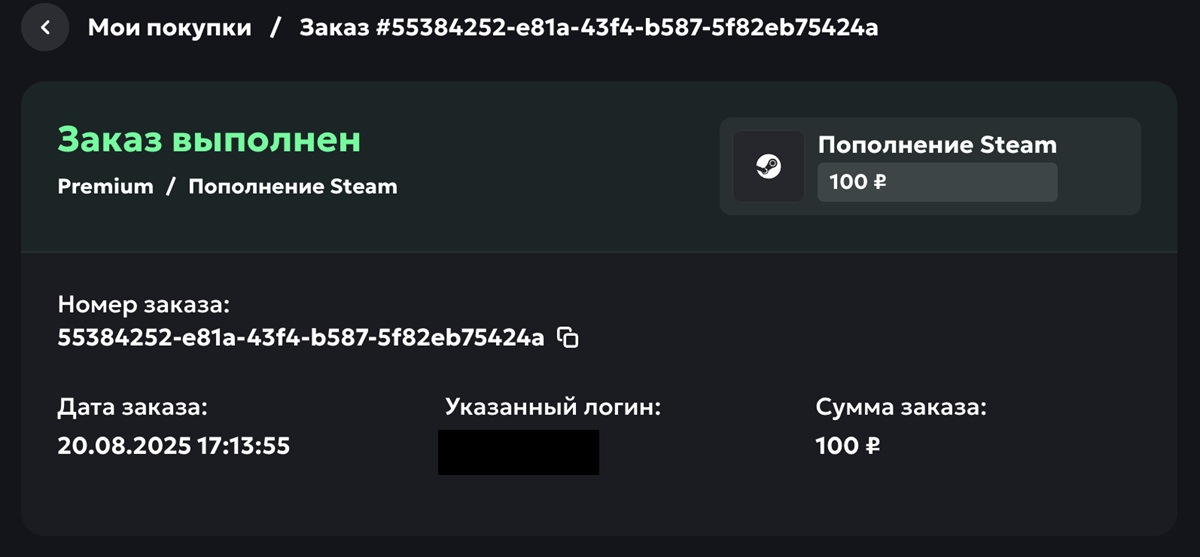
Task: Open the Premium category link
Action: click(106, 186)
